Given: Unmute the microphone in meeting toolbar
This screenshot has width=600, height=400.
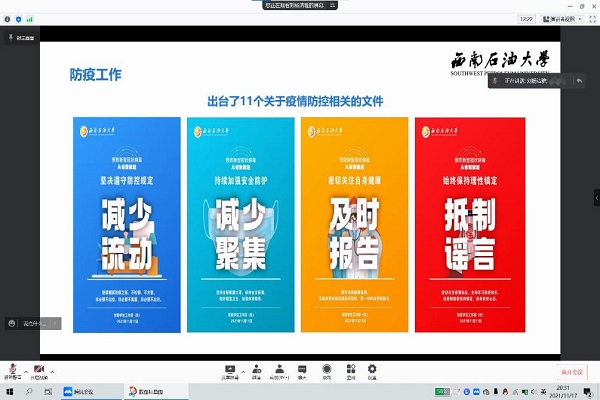Looking at the screenshot, I should [x=12, y=369].
